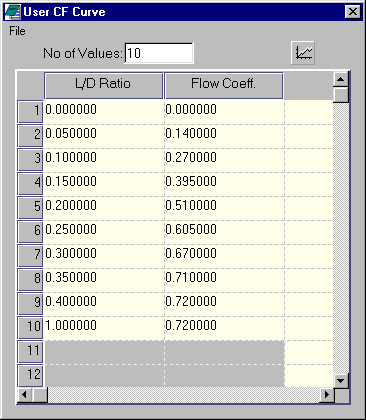Click L/D Ratio cell 0.100000
The height and width of the screenshot is (420, 366).
pyautogui.click(x=104, y=160)
